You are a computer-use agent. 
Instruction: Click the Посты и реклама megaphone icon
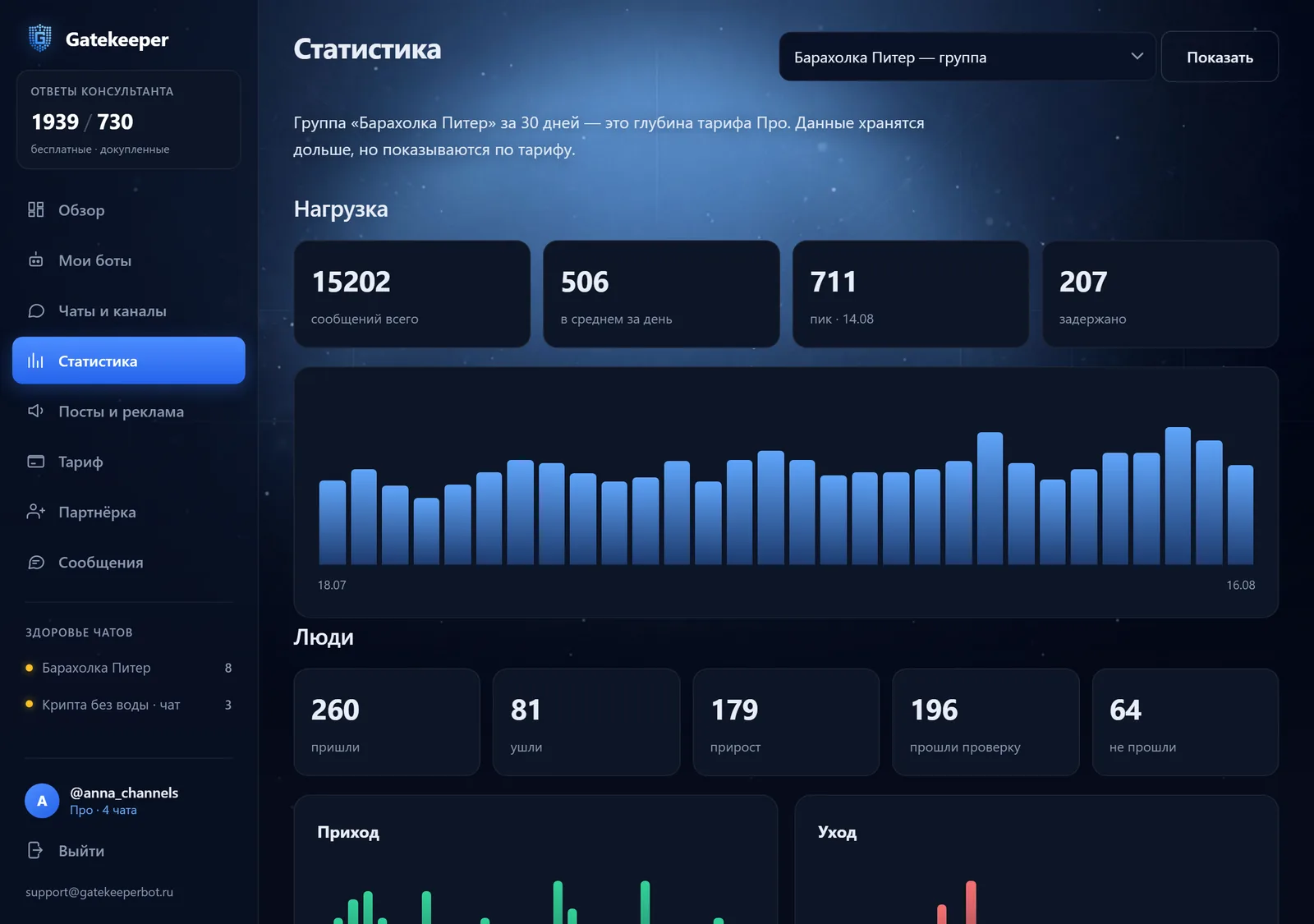pyautogui.click(x=35, y=411)
